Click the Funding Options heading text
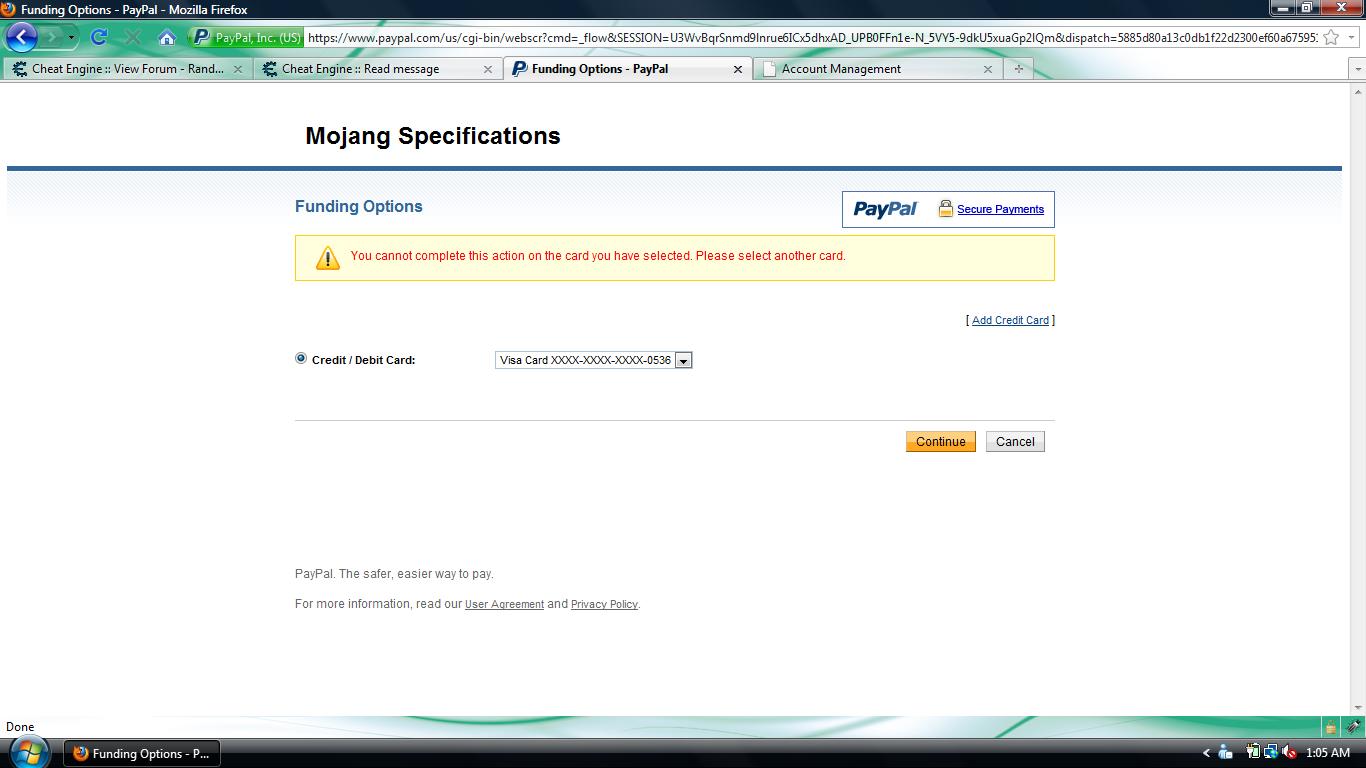The width and height of the screenshot is (1366, 768). point(359,206)
